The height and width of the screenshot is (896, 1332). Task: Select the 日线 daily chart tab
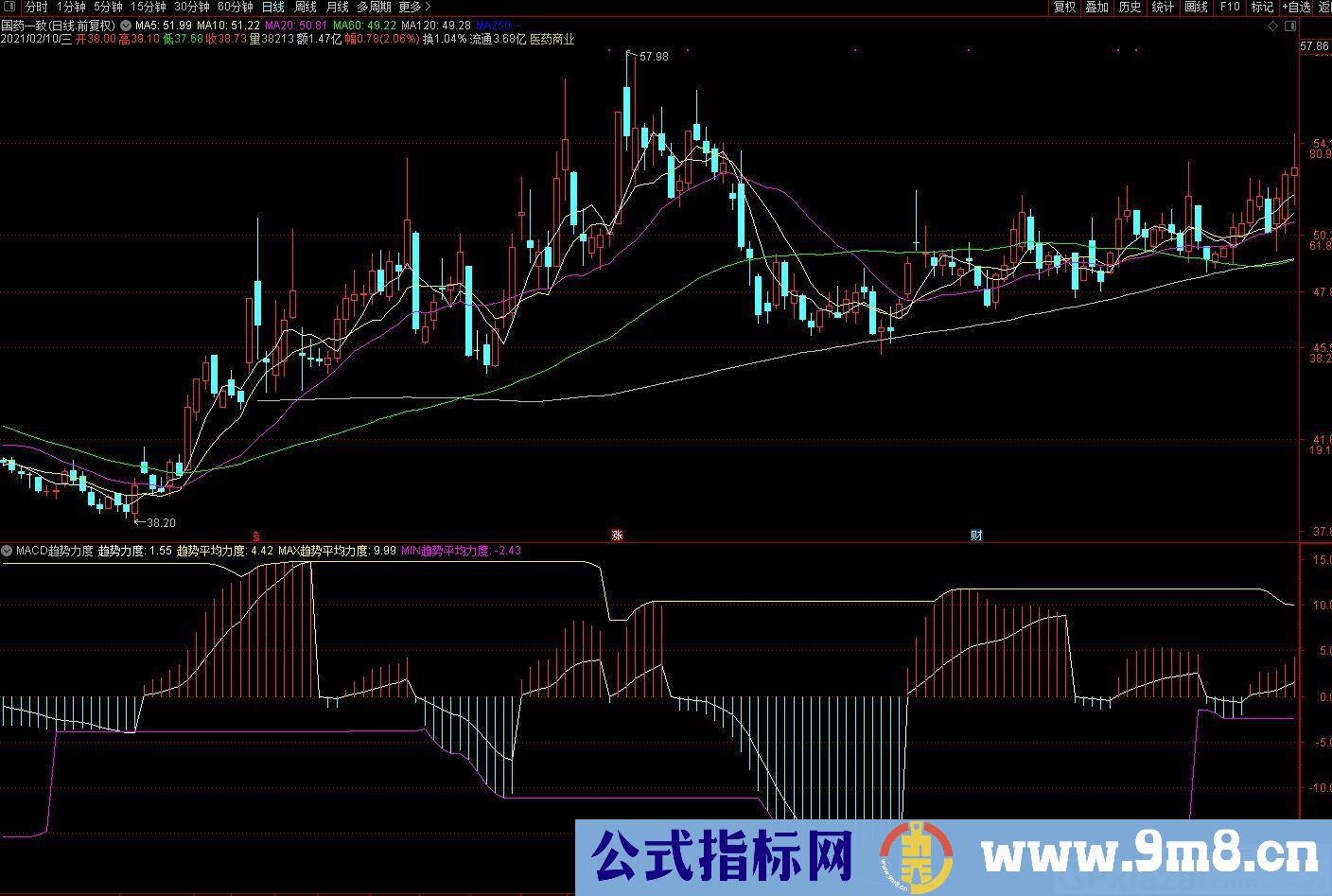[x=272, y=7]
